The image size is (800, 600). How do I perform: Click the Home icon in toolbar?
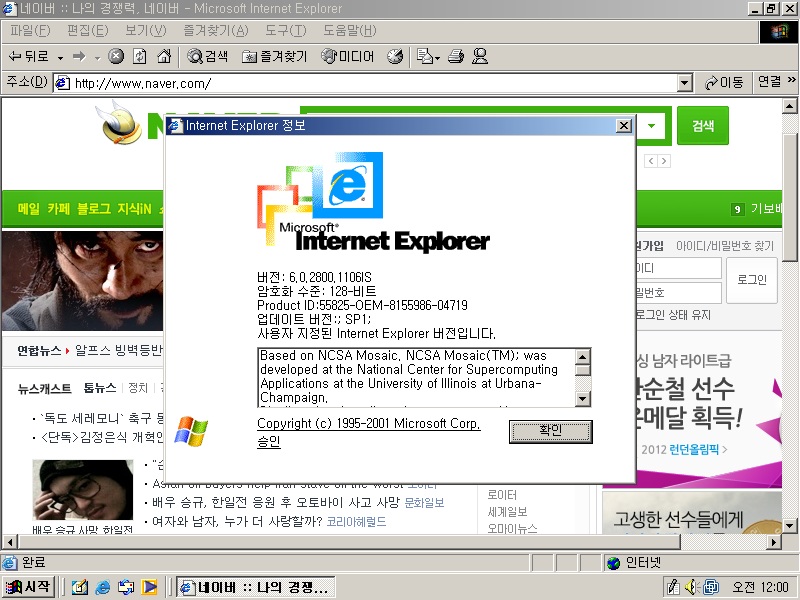tap(164, 56)
